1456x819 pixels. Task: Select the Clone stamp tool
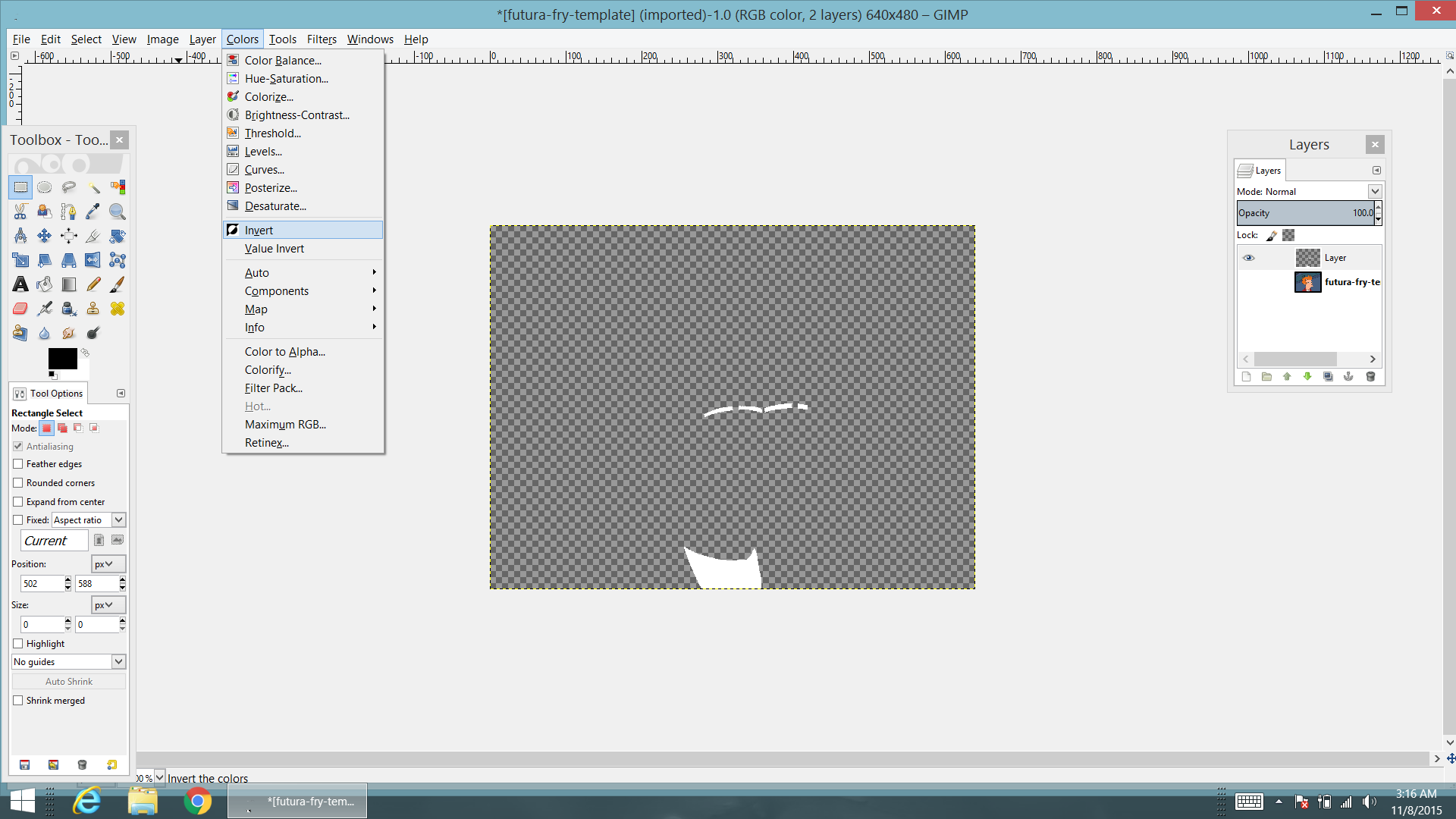pos(93,309)
